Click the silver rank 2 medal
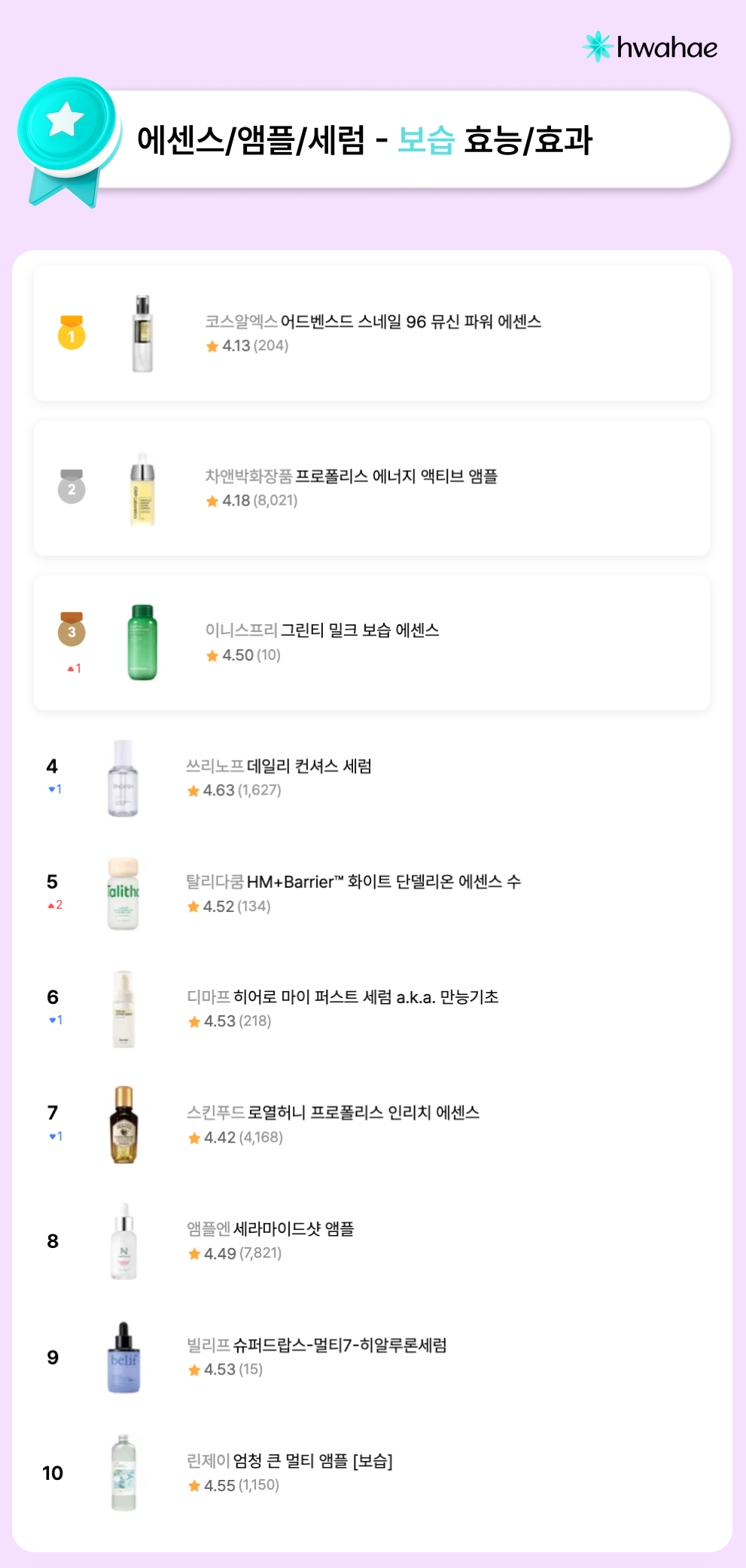Image resolution: width=746 pixels, height=1568 pixels. [x=72, y=487]
